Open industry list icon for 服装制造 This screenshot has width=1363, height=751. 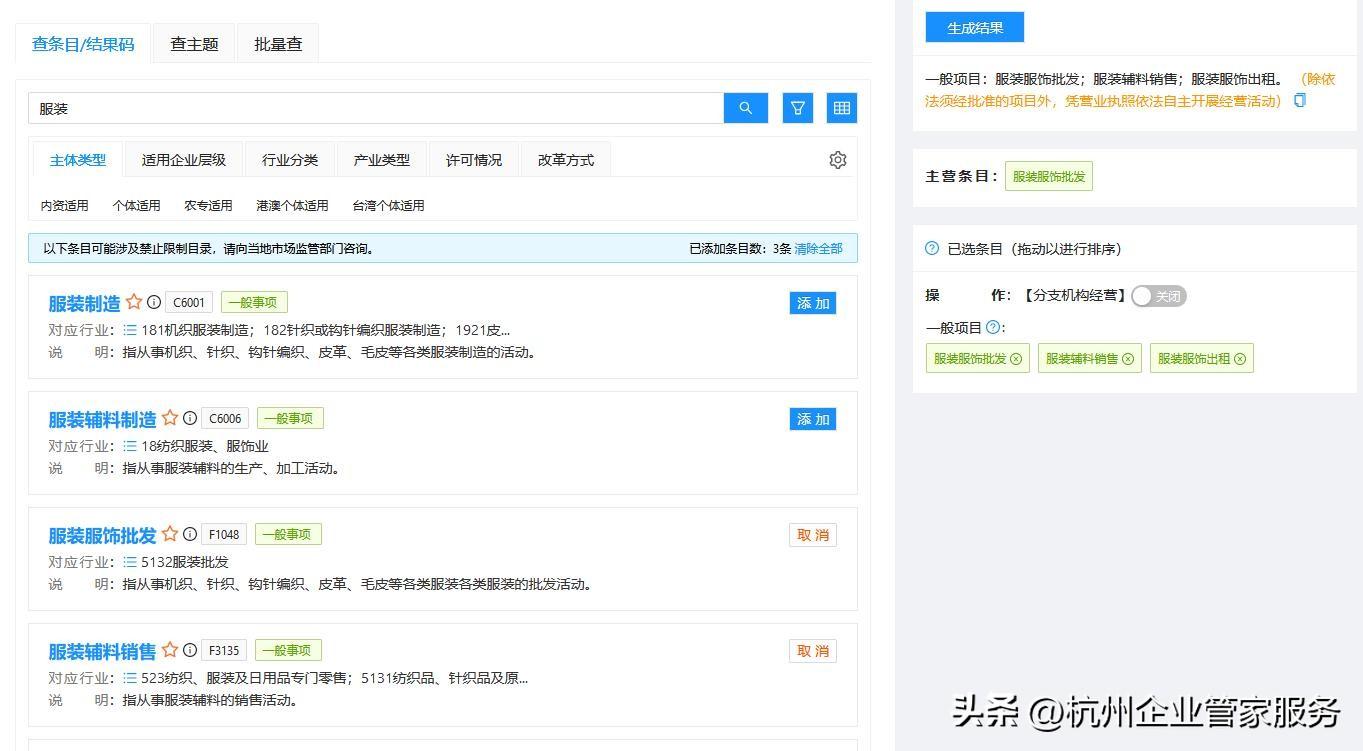click(x=130, y=330)
